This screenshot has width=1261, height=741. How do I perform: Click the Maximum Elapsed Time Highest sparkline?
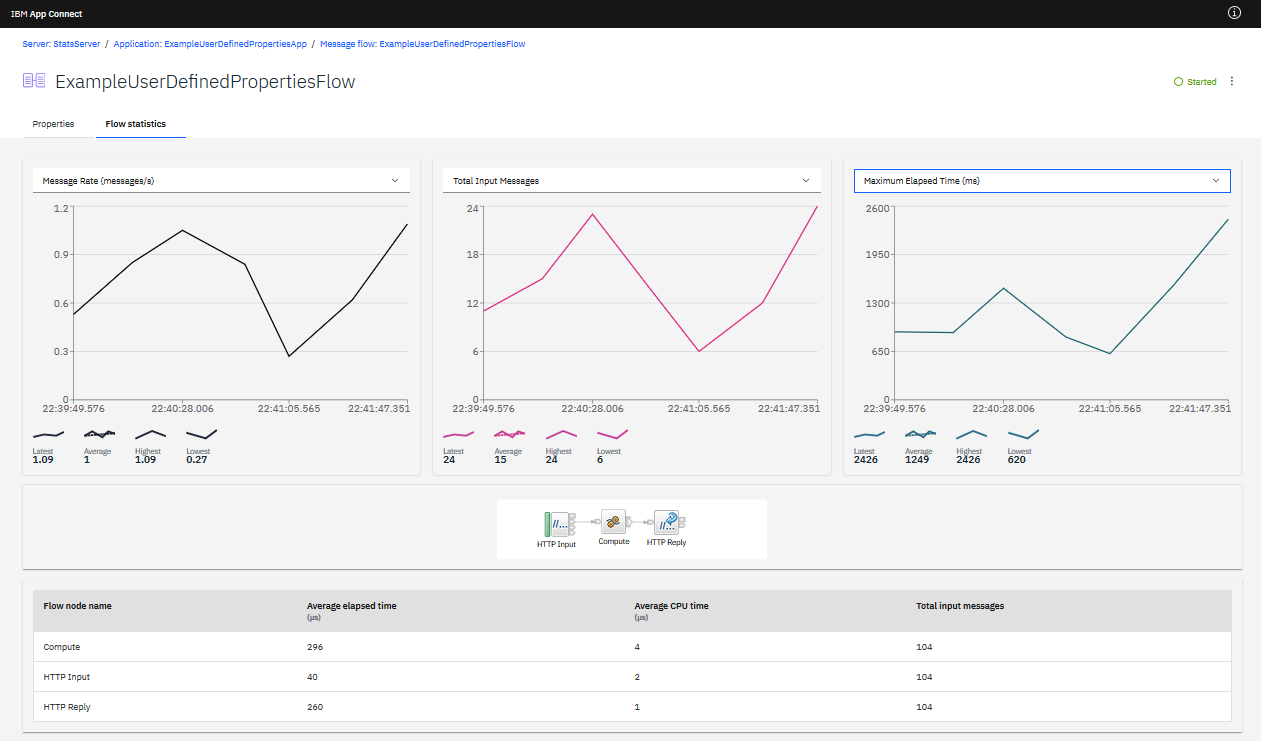pos(972,434)
